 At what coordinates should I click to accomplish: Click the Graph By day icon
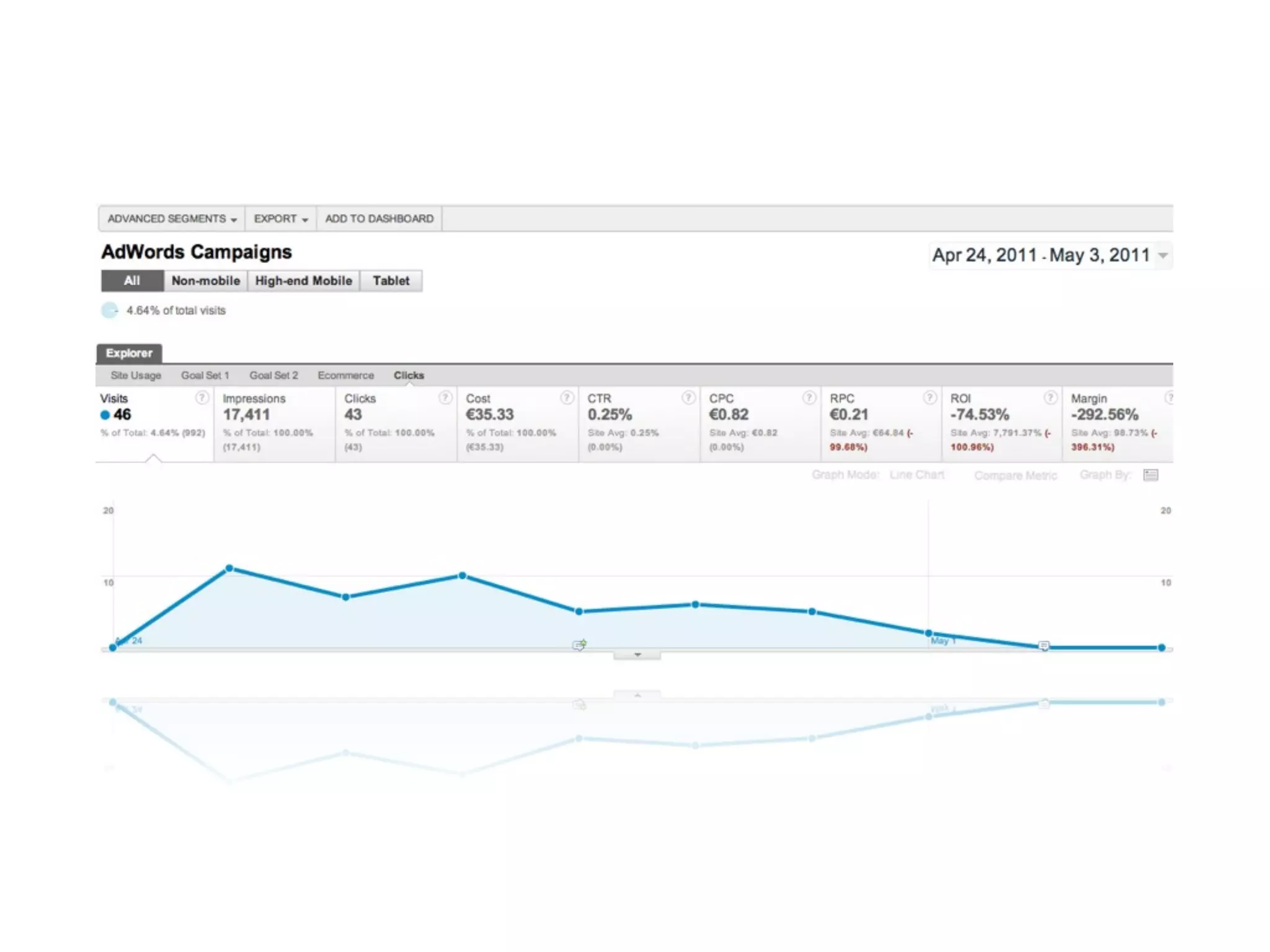(x=1150, y=475)
